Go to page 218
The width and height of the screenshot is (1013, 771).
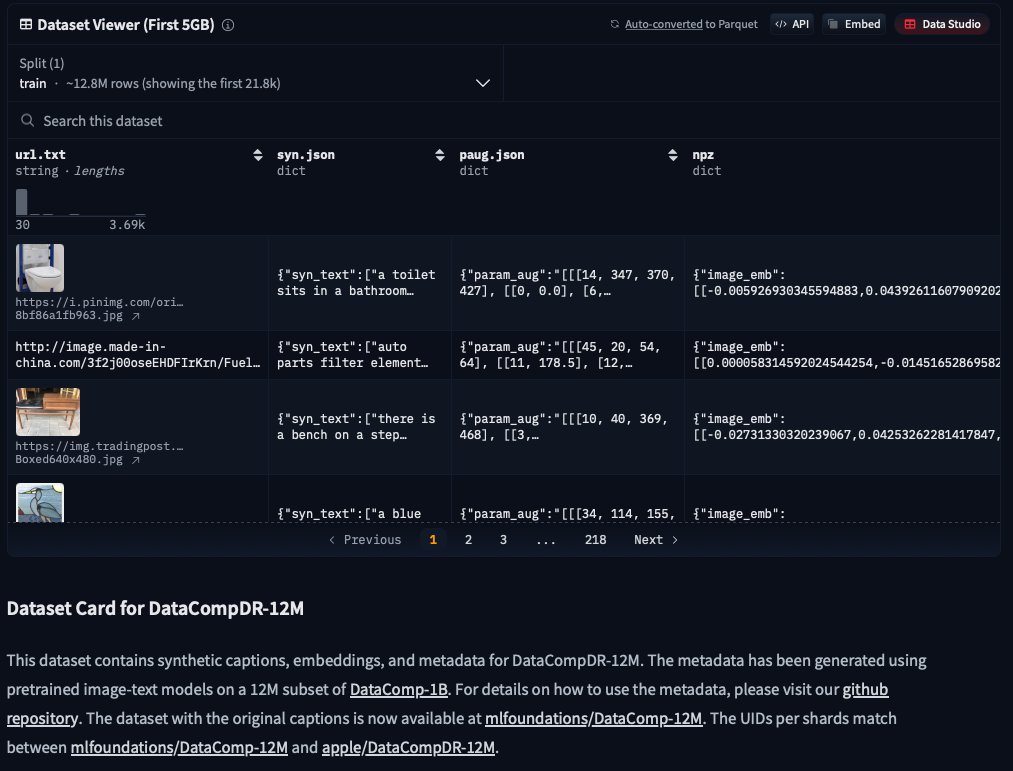point(596,540)
